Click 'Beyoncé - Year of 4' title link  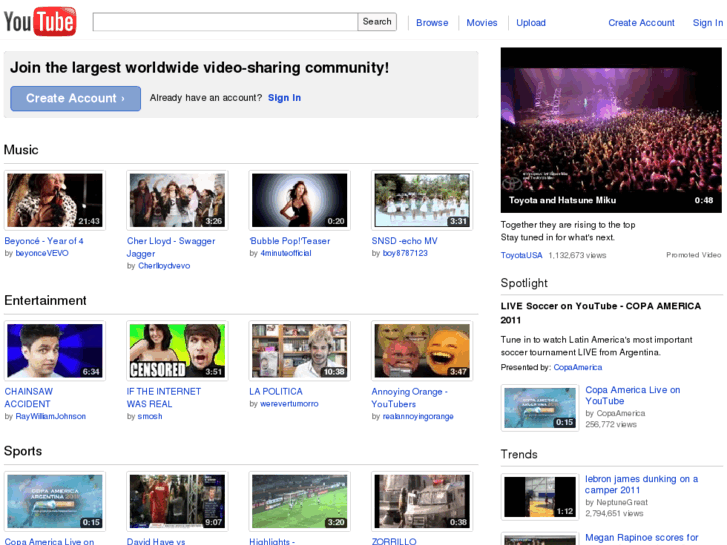coord(44,241)
